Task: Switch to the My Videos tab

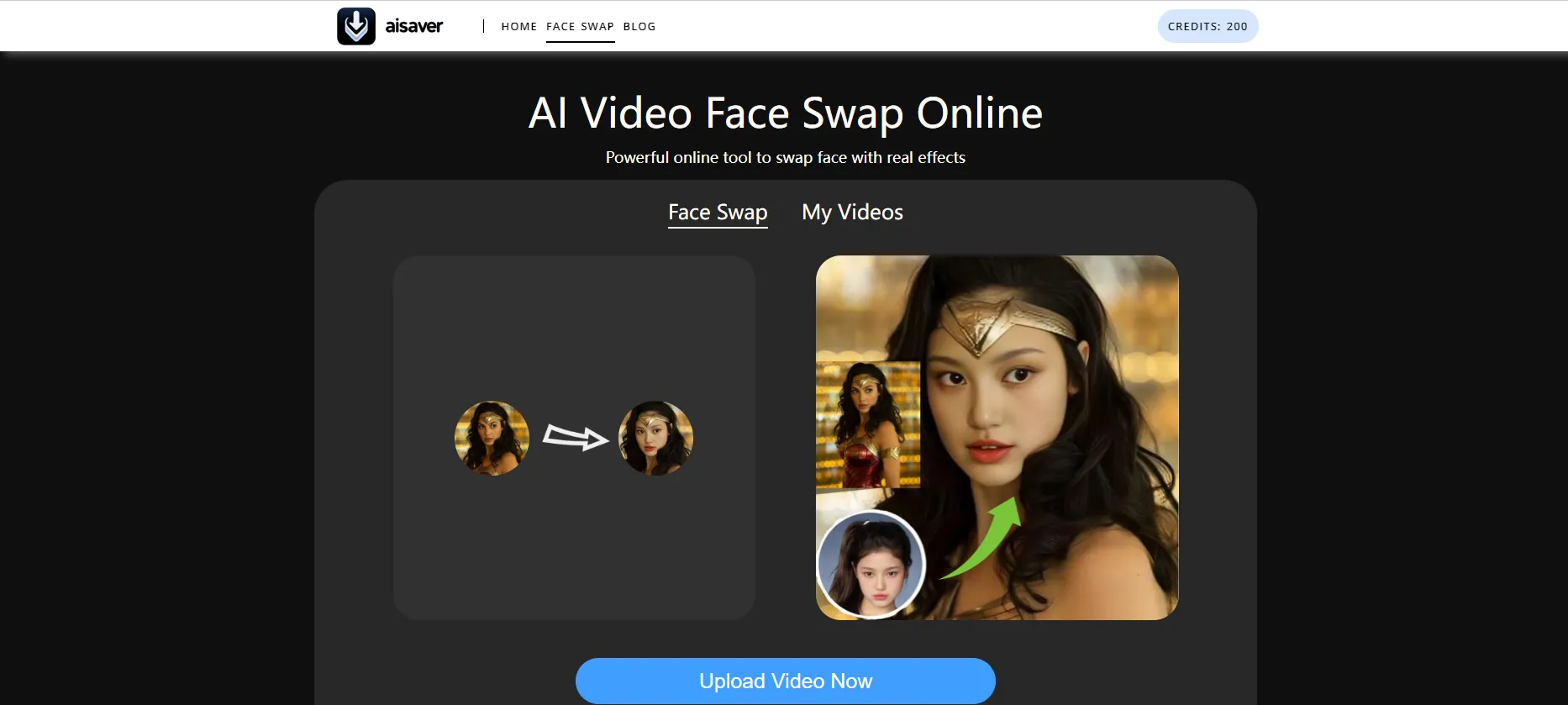Action: coord(852,213)
